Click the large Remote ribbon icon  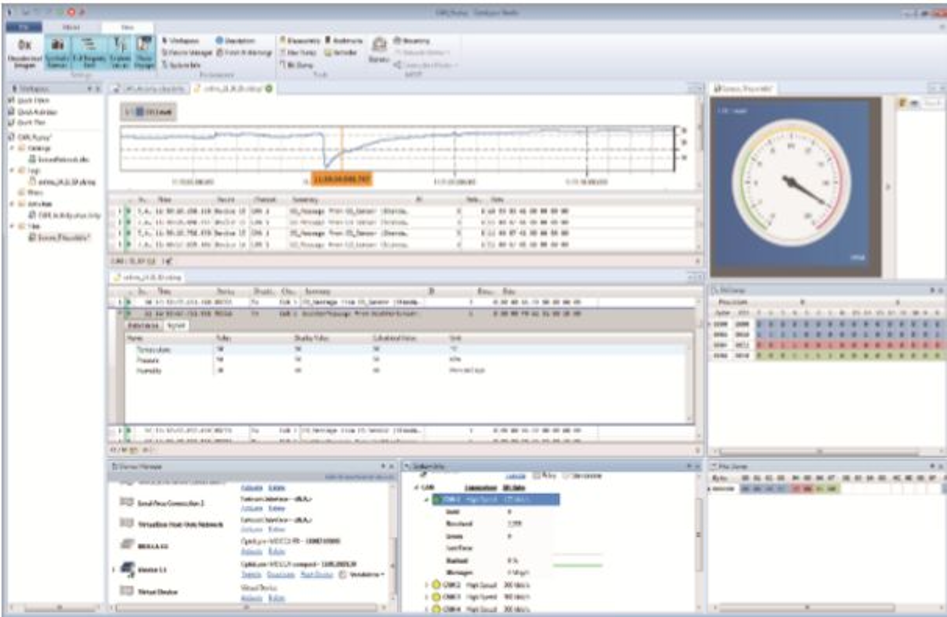(x=379, y=50)
